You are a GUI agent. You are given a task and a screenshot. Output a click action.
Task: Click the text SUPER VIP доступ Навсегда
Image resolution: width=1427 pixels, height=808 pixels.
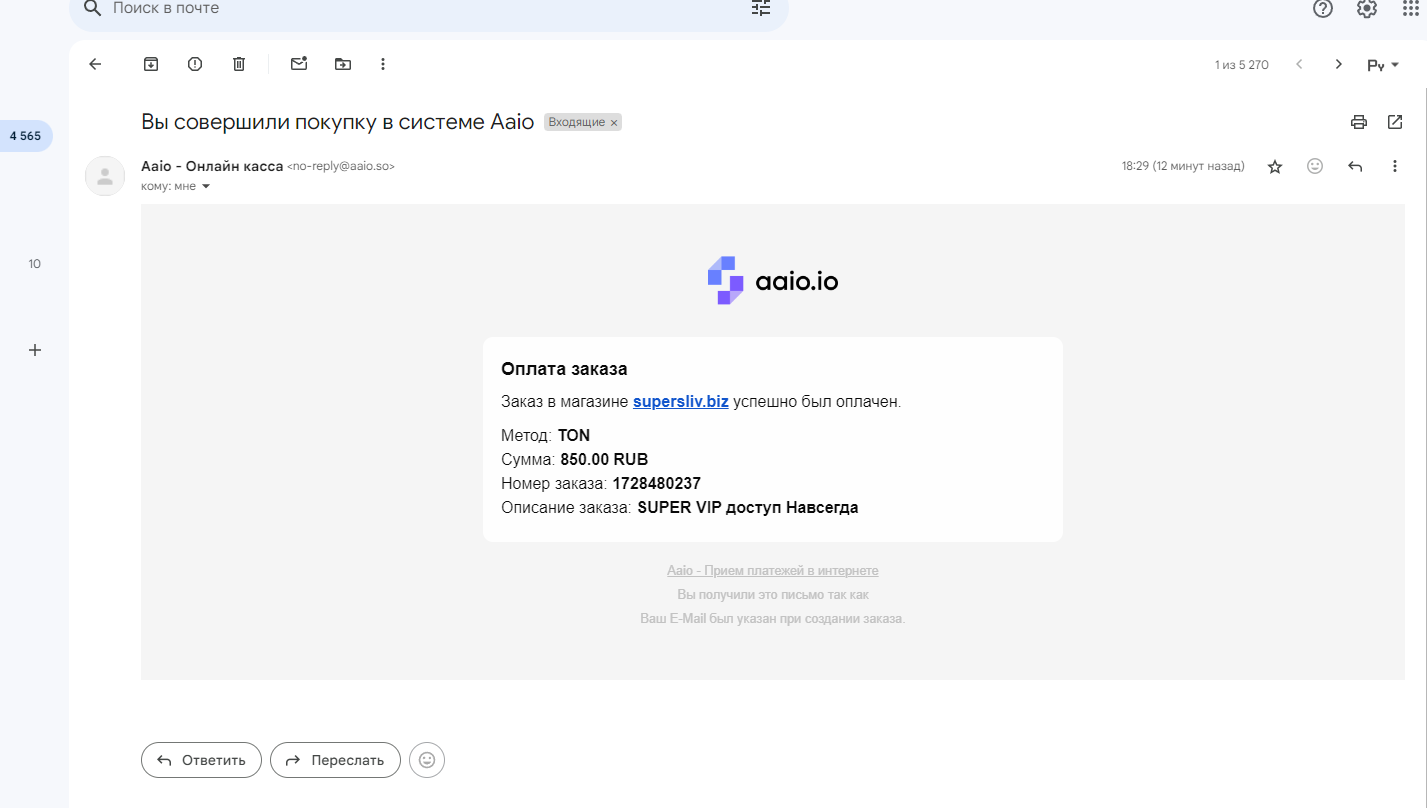[748, 507]
